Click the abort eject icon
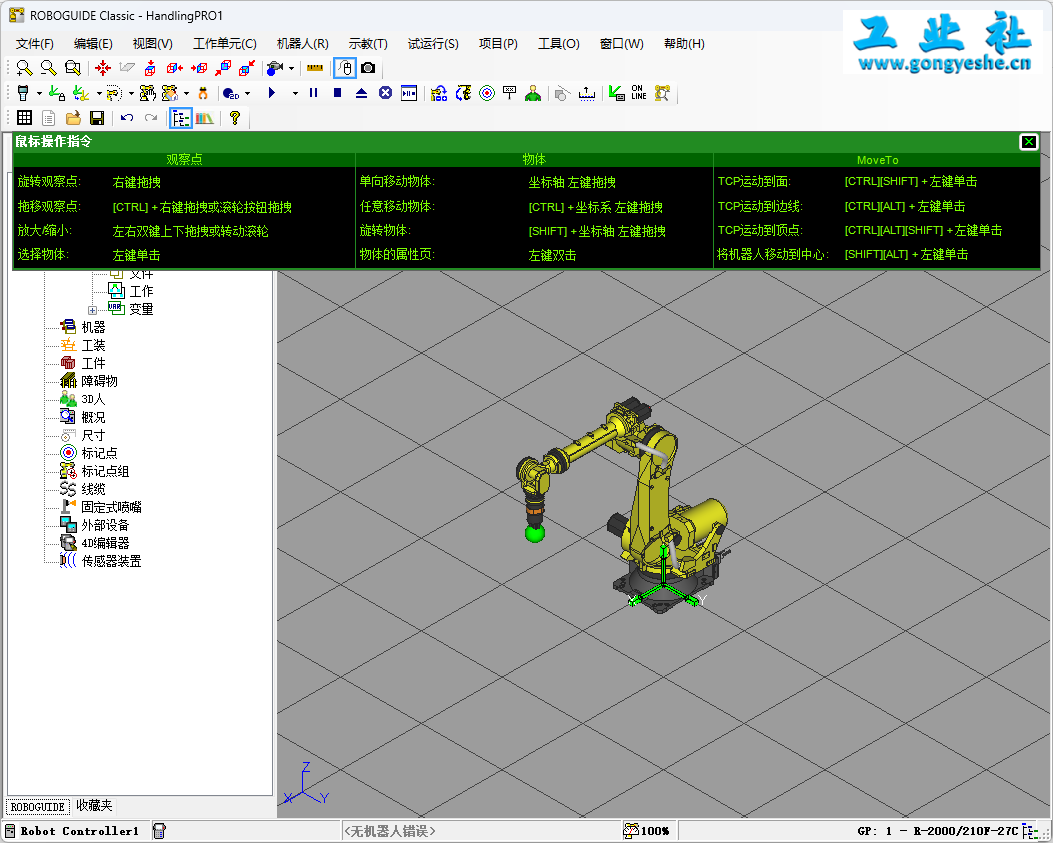Screen dimensions: 1053x843 tap(361, 93)
